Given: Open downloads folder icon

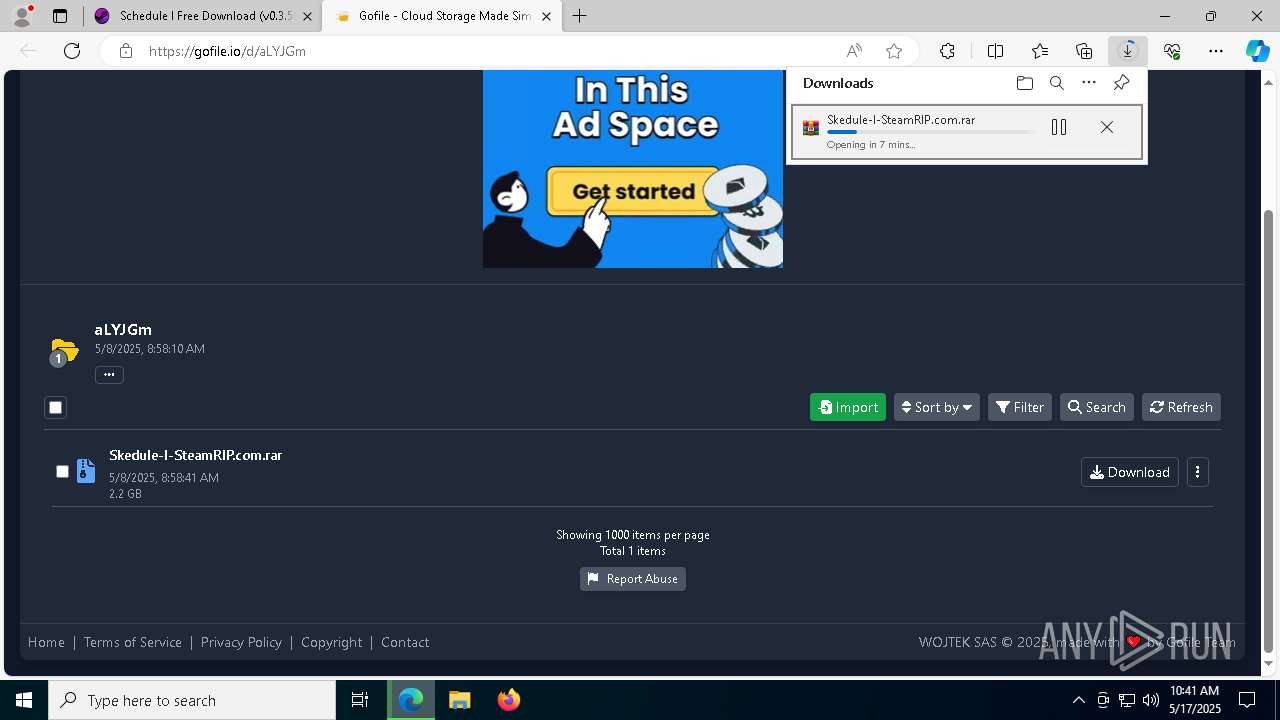Looking at the screenshot, I should tap(1024, 83).
